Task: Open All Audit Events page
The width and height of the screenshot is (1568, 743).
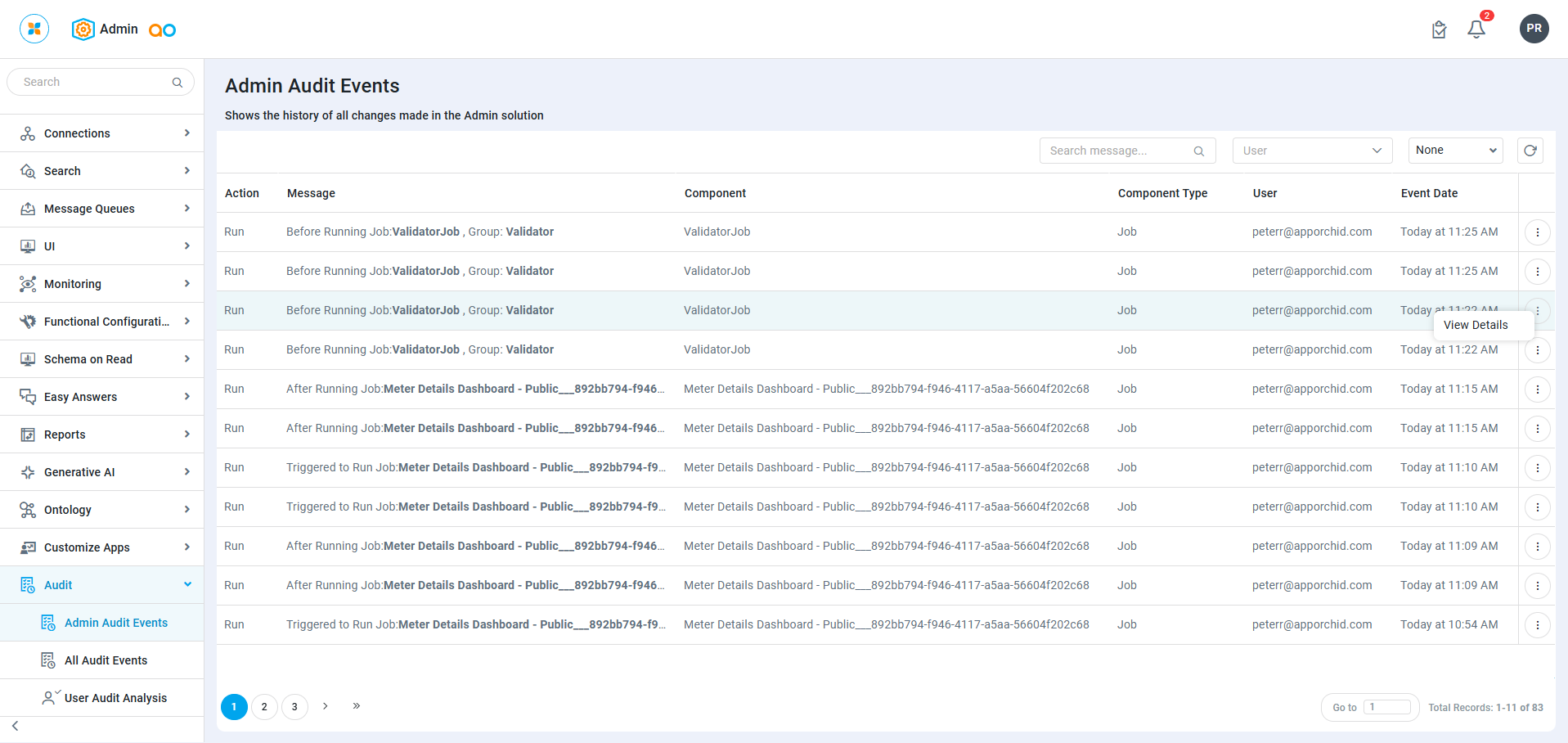Action: [x=106, y=660]
